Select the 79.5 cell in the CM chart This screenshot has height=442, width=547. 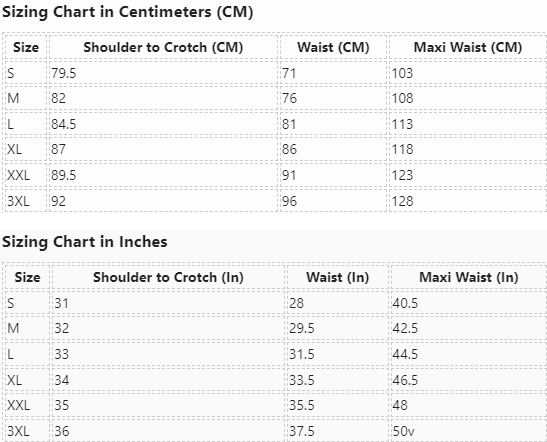163,73
